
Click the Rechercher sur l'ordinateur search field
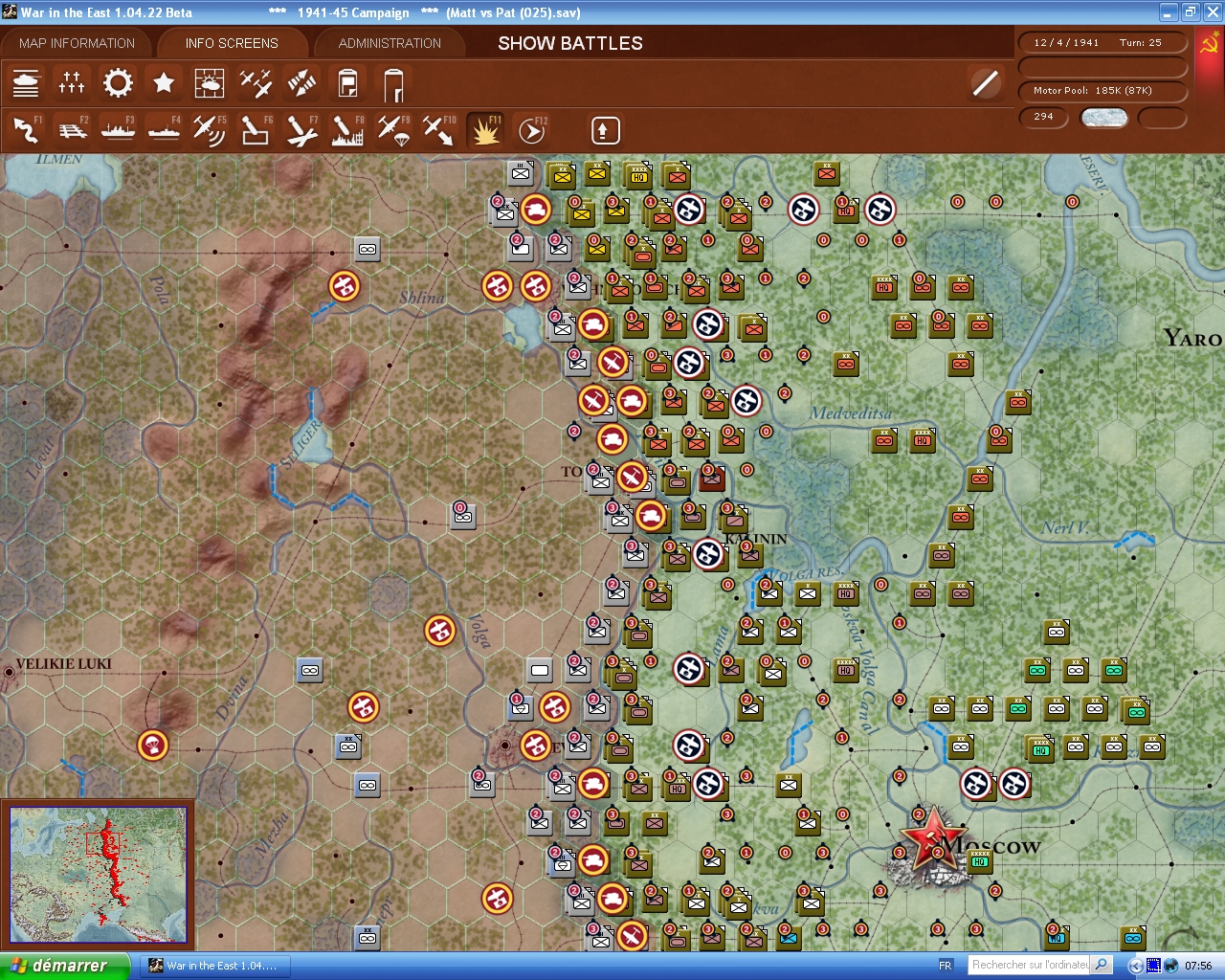click(1030, 966)
